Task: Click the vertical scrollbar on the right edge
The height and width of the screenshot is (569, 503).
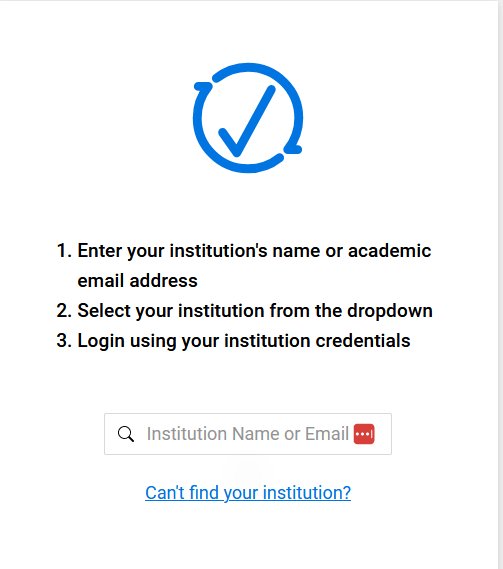Action: click(x=501, y=284)
